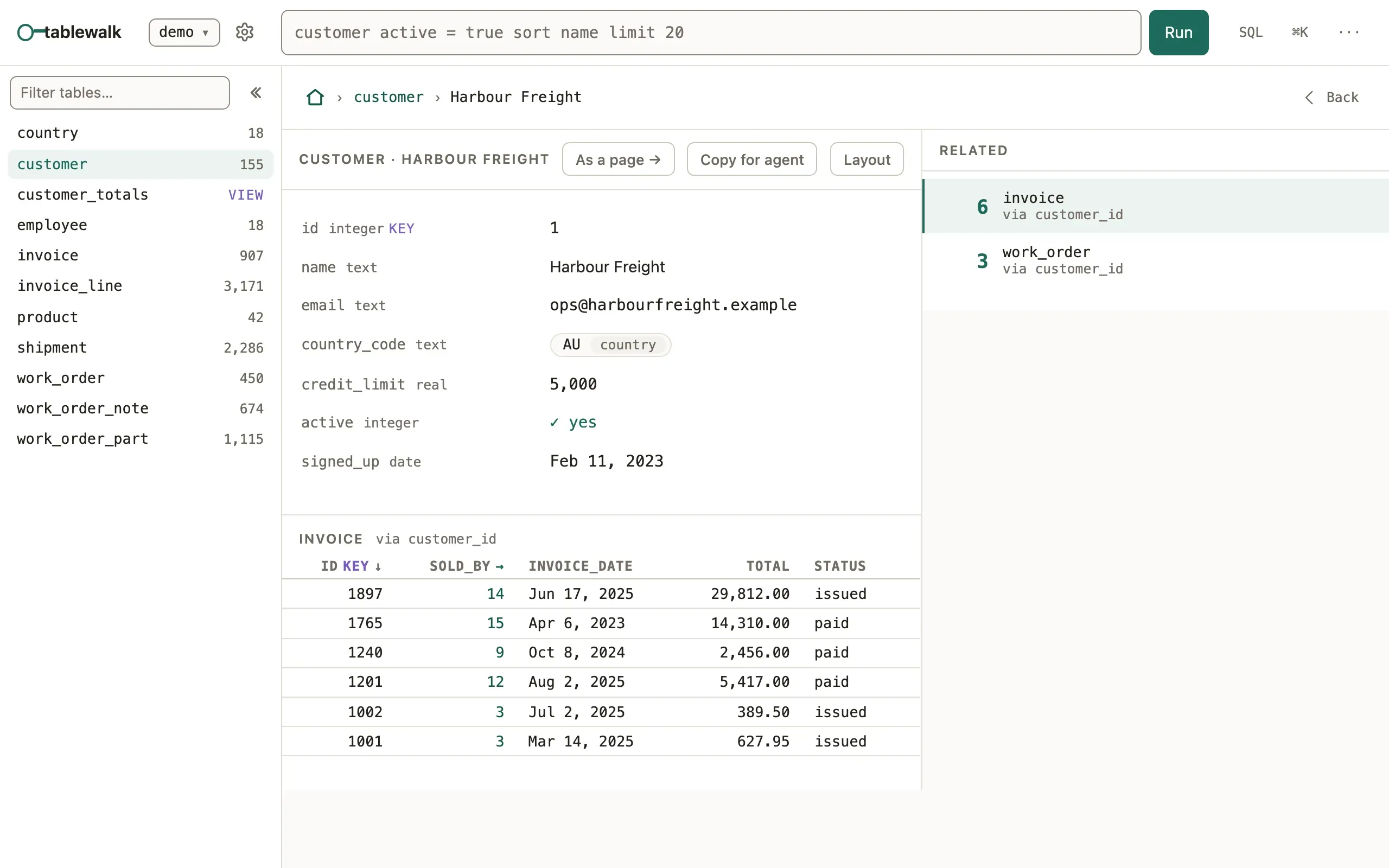The height and width of the screenshot is (868, 1389).
Task: Open invoice row 1201
Action: coord(601,682)
